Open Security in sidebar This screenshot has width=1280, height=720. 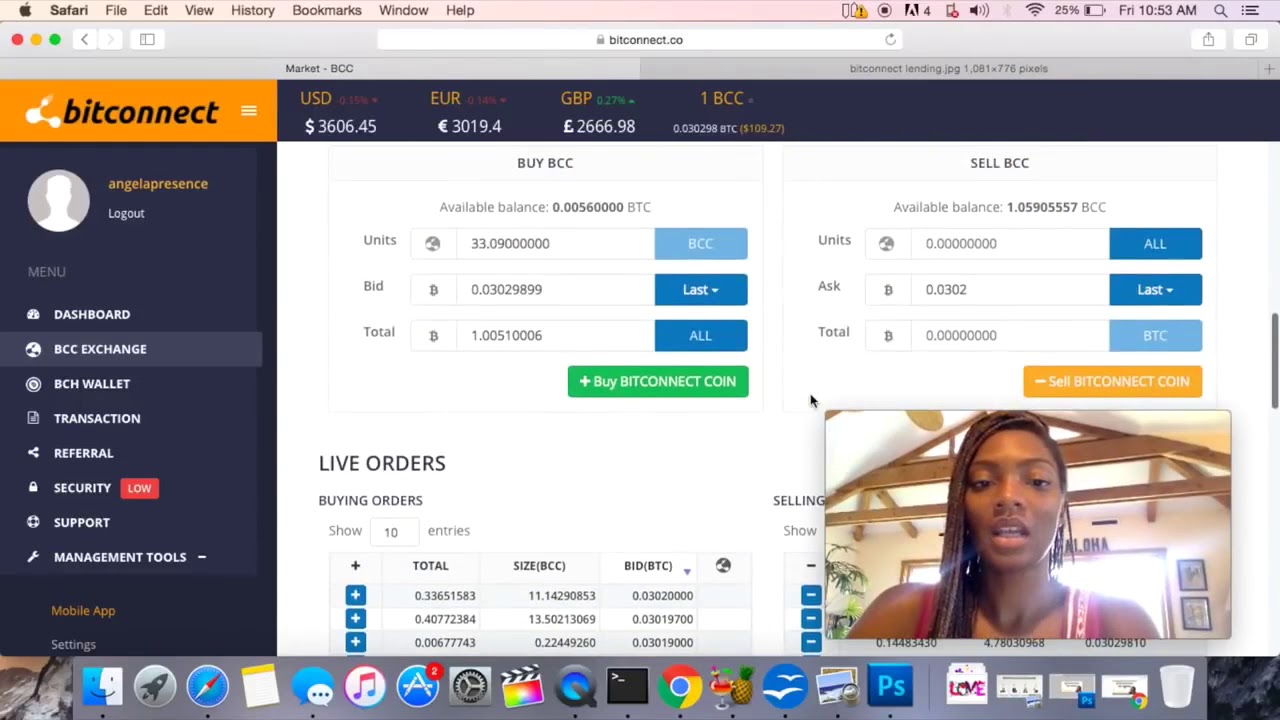(x=82, y=488)
